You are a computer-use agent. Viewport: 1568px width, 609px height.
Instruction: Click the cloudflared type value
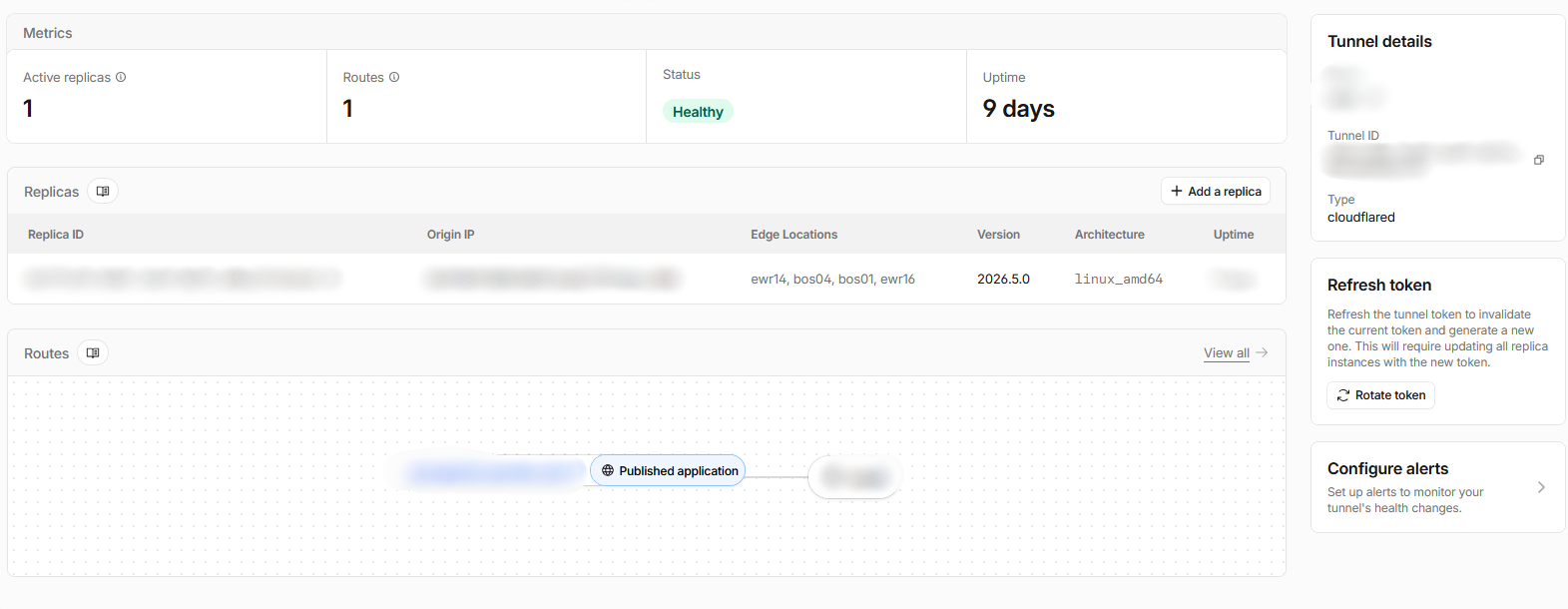[1361, 217]
